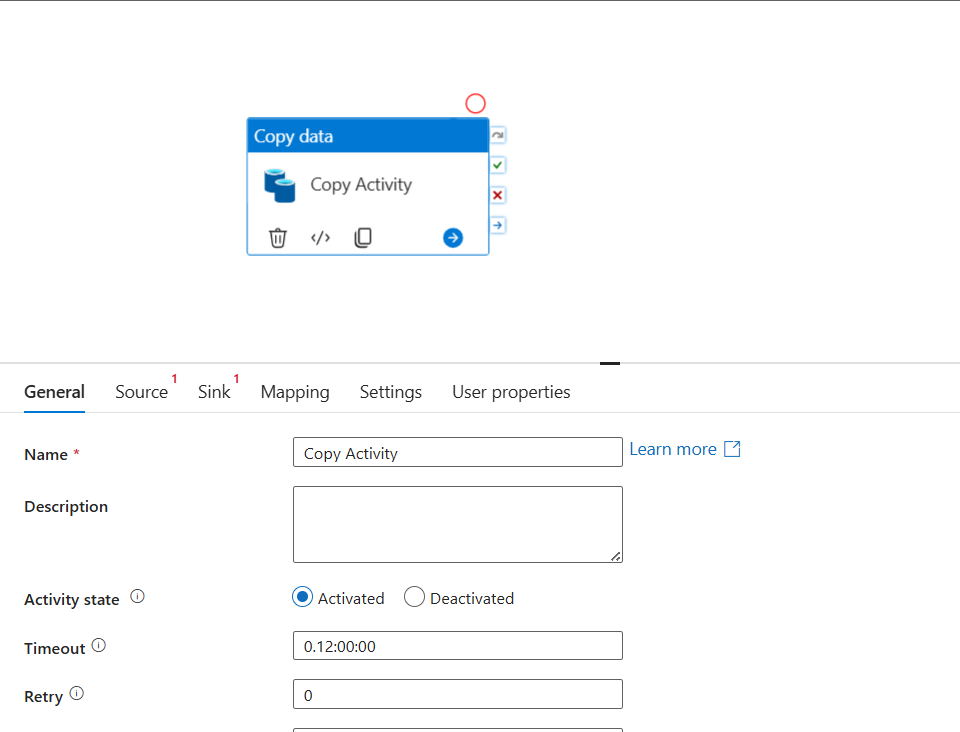The width and height of the screenshot is (960, 732).
Task: Clone the Copy Activity with duplicate icon
Action: 363,237
